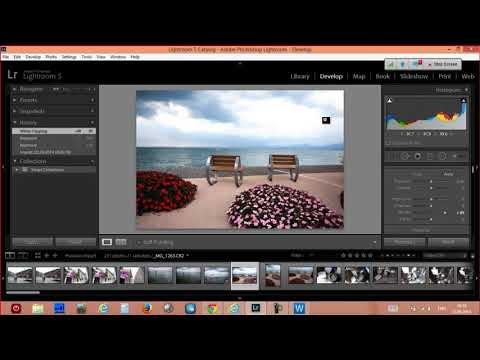Collapse the History panel
480x360 pixels.
15,122
